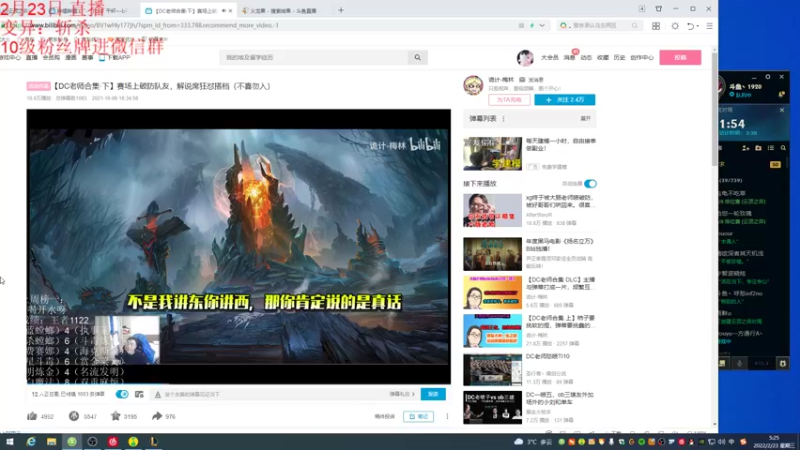The width and height of the screenshot is (800, 450).
Task: Open 大会员 in Bilibili header
Action: tap(549, 58)
